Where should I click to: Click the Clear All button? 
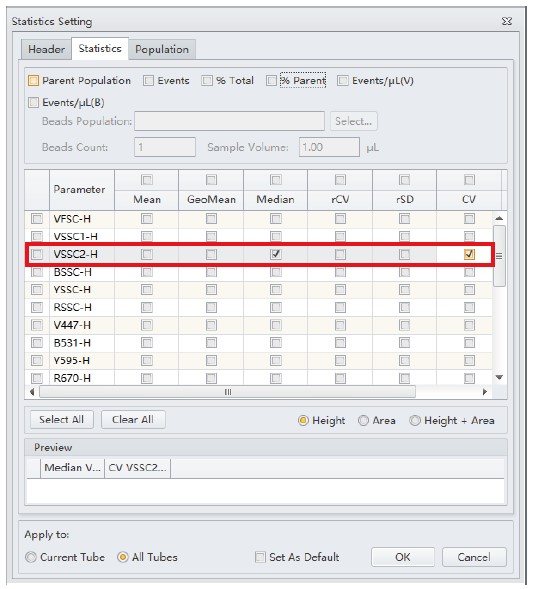coord(133,420)
